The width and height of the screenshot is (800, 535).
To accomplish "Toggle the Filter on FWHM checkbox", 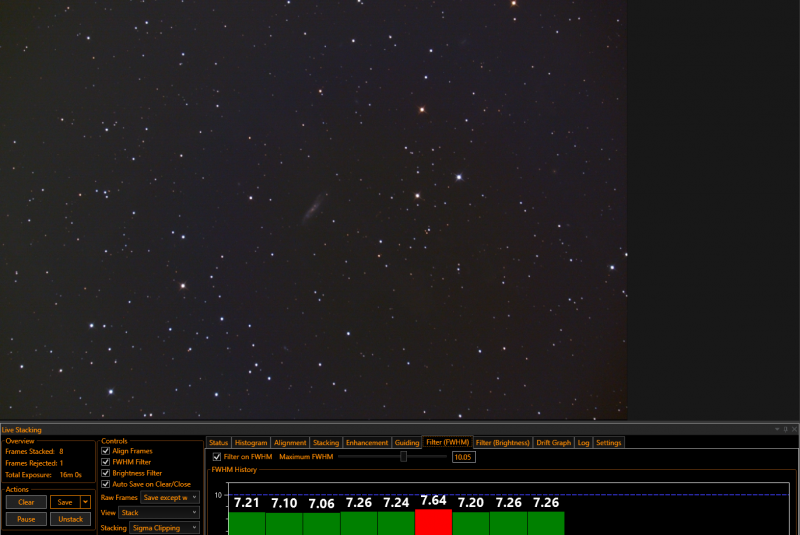I will (x=217, y=457).
